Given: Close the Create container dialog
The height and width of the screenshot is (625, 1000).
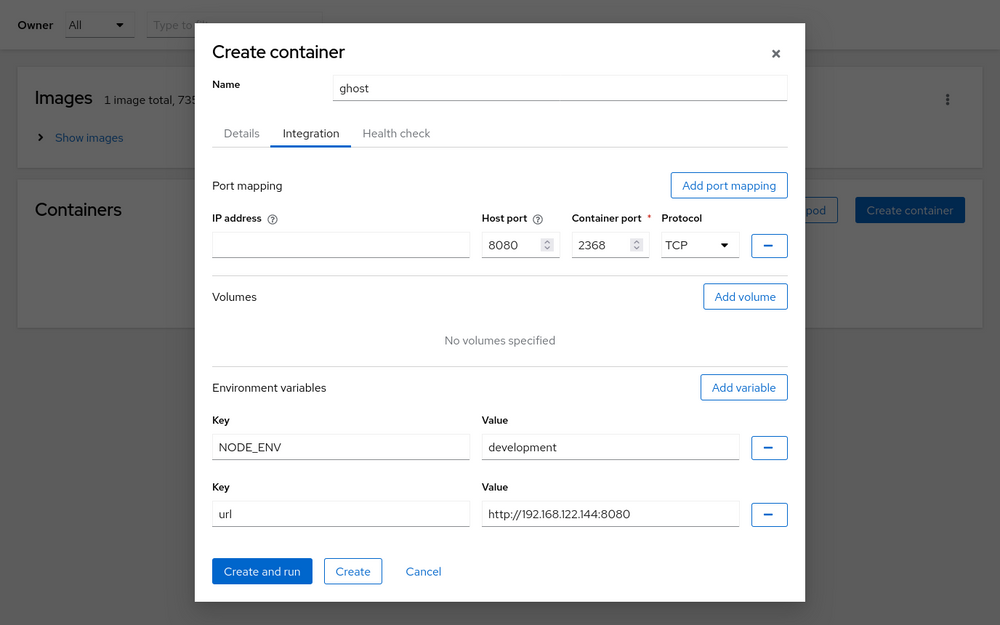Looking at the screenshot, I should tap(776, 54).
